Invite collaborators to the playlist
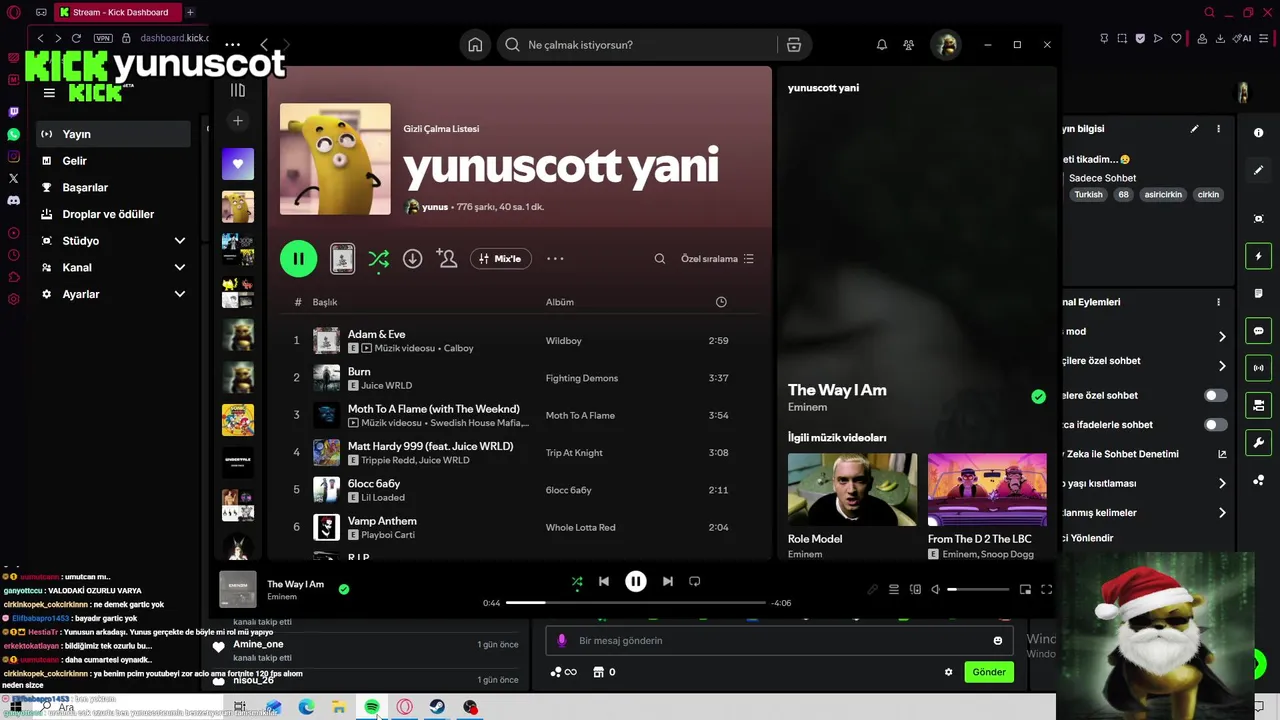 coord(446,259)
